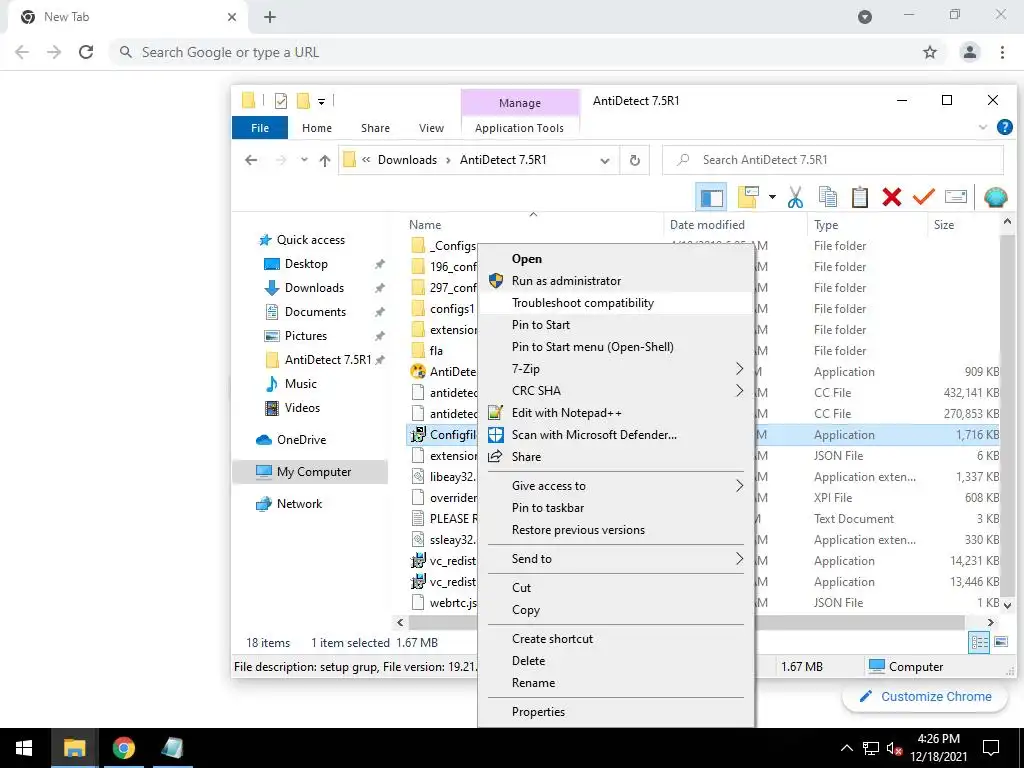The image size is (1024, 768).
Task: Sort files by Date modified column
Action: coord(707,225)
